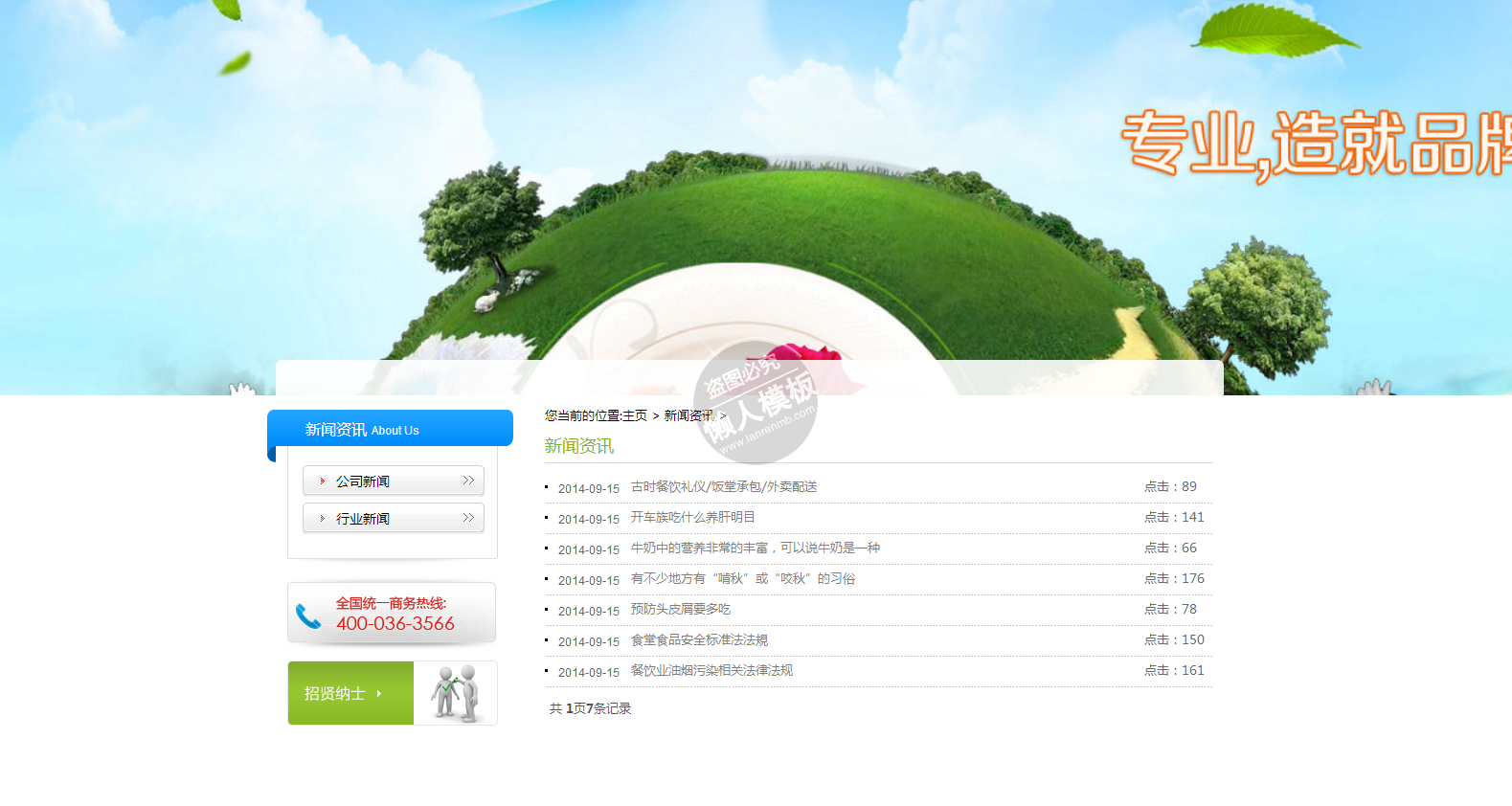The width and height of the screenshot is (1512, 806).
Task: Expand 公司新闻 using its double chevron
Action: pos(468,481)
